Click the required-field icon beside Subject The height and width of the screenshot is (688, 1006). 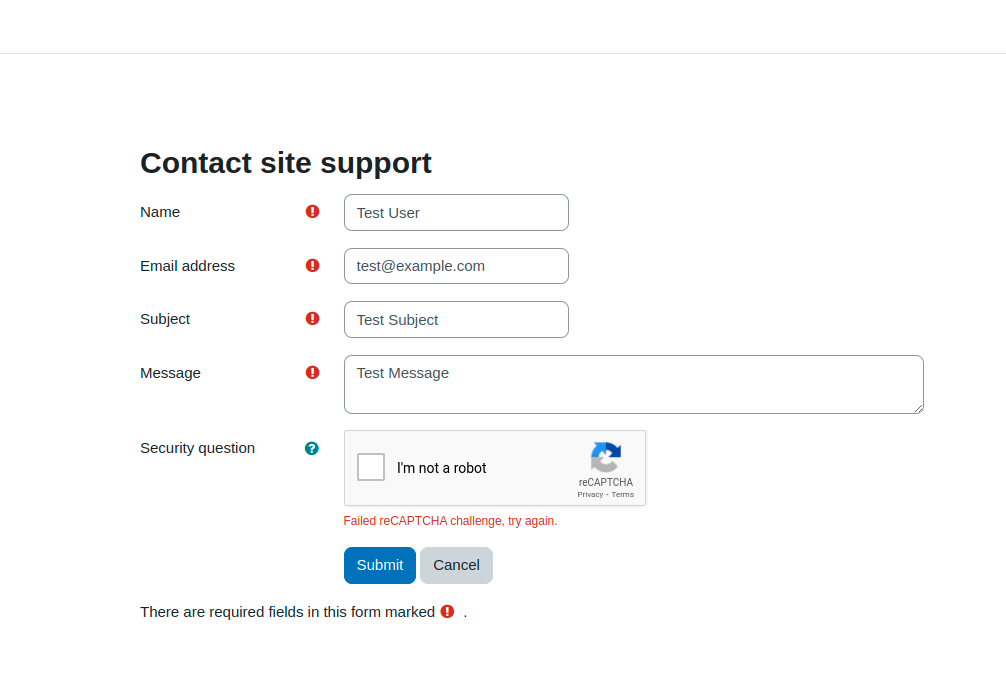(x=312, y=319)
